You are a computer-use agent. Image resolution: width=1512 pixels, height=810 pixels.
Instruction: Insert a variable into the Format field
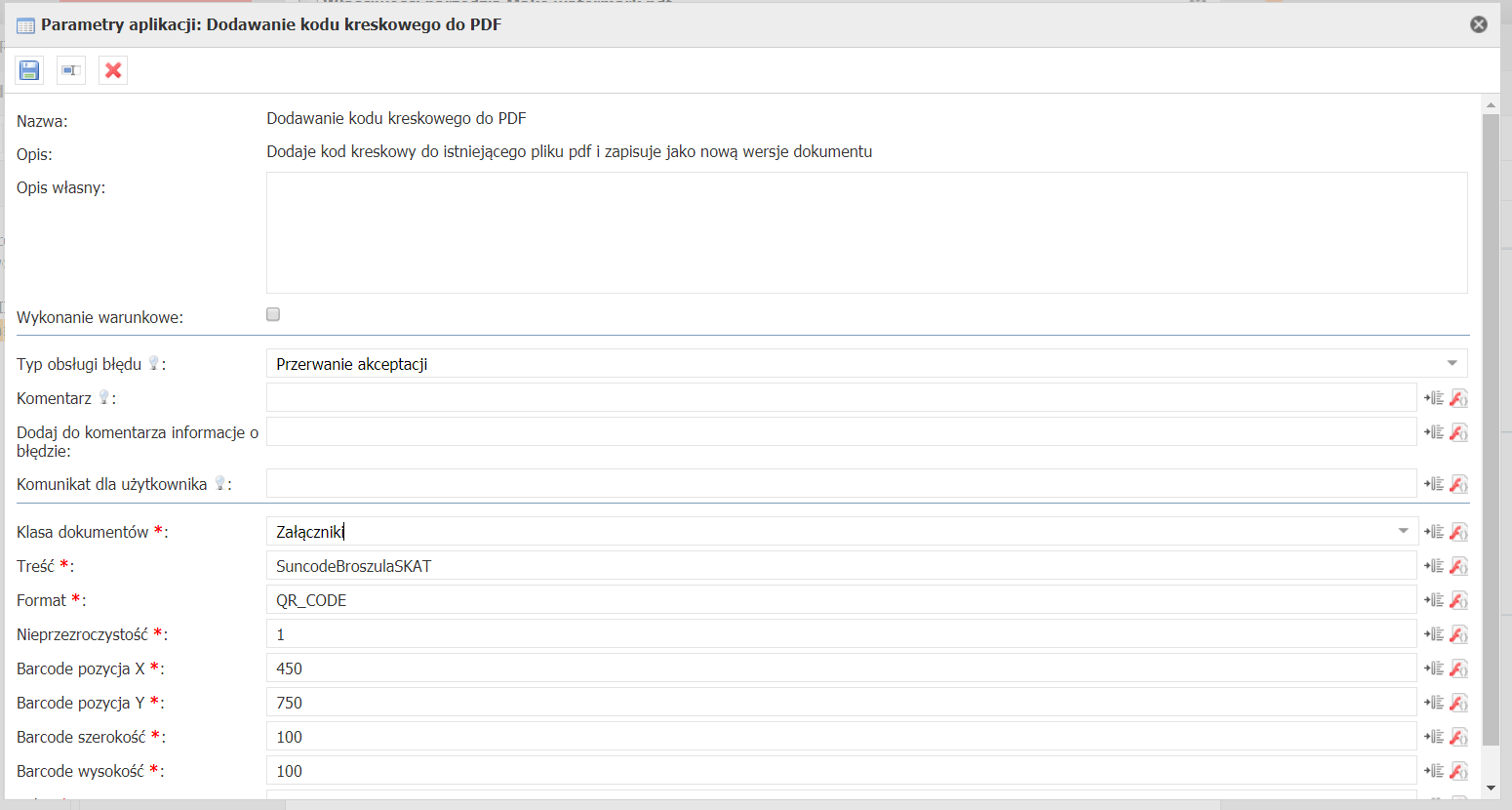click(x=1434, y=600)
